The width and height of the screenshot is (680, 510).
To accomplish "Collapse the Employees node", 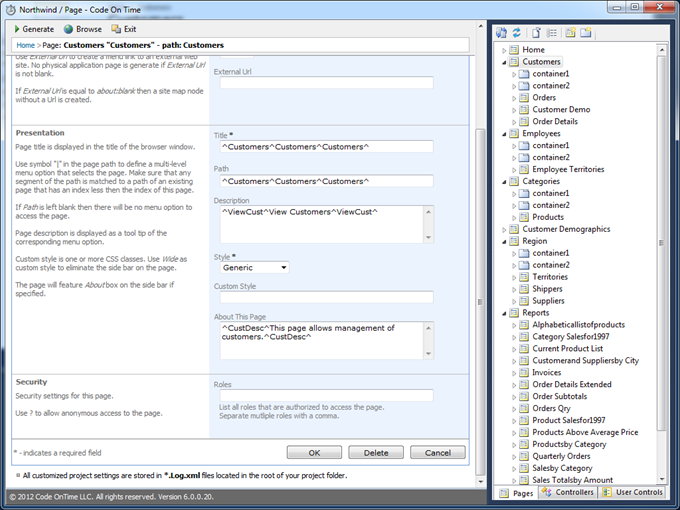I will [504, 134].
